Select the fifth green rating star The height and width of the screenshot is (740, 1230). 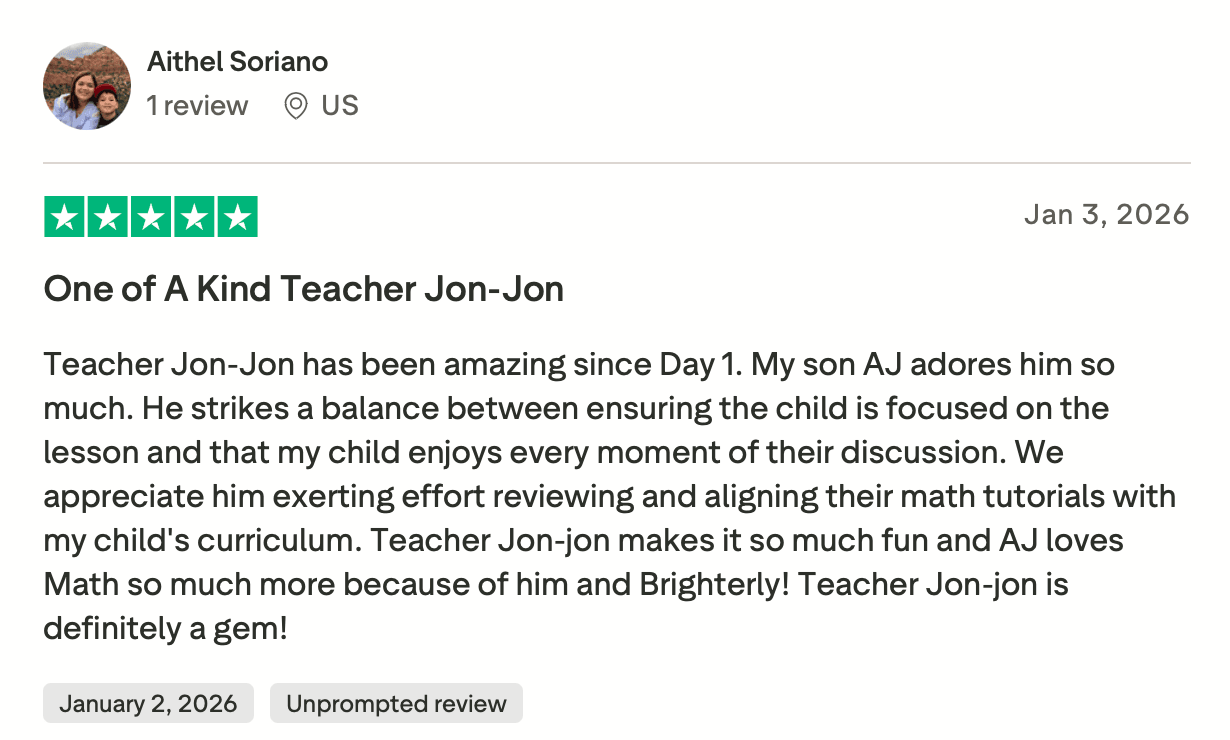[x=237, y=217]
